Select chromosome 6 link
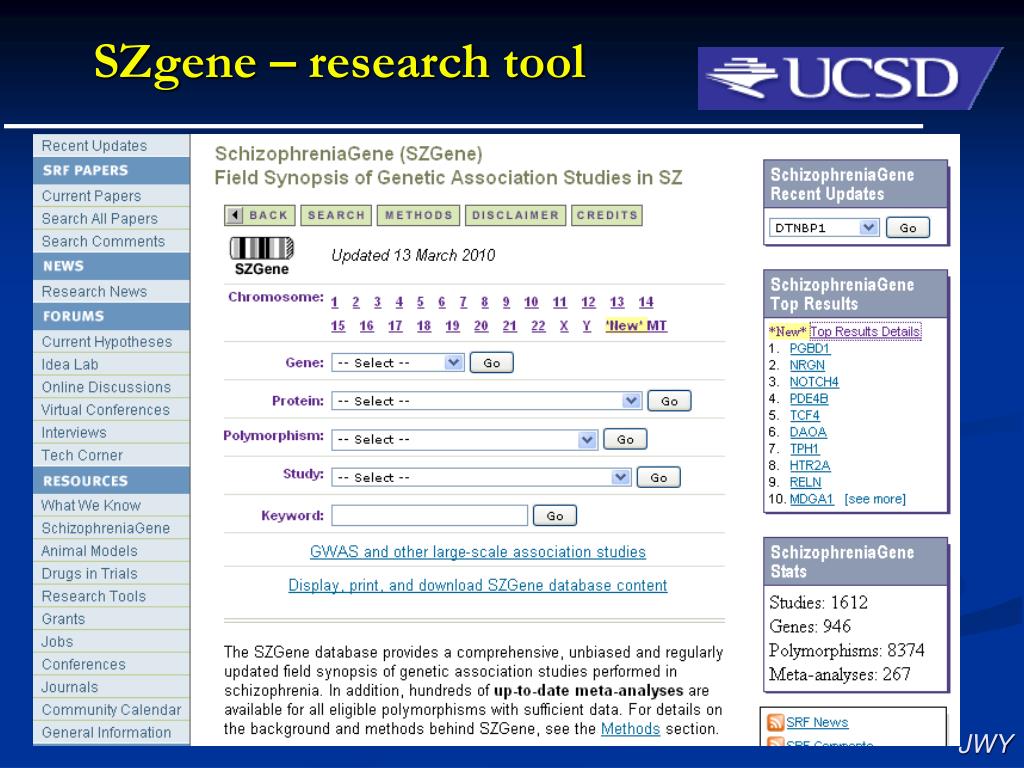This screenshot has height=768, width=1024. pos(441,302)
